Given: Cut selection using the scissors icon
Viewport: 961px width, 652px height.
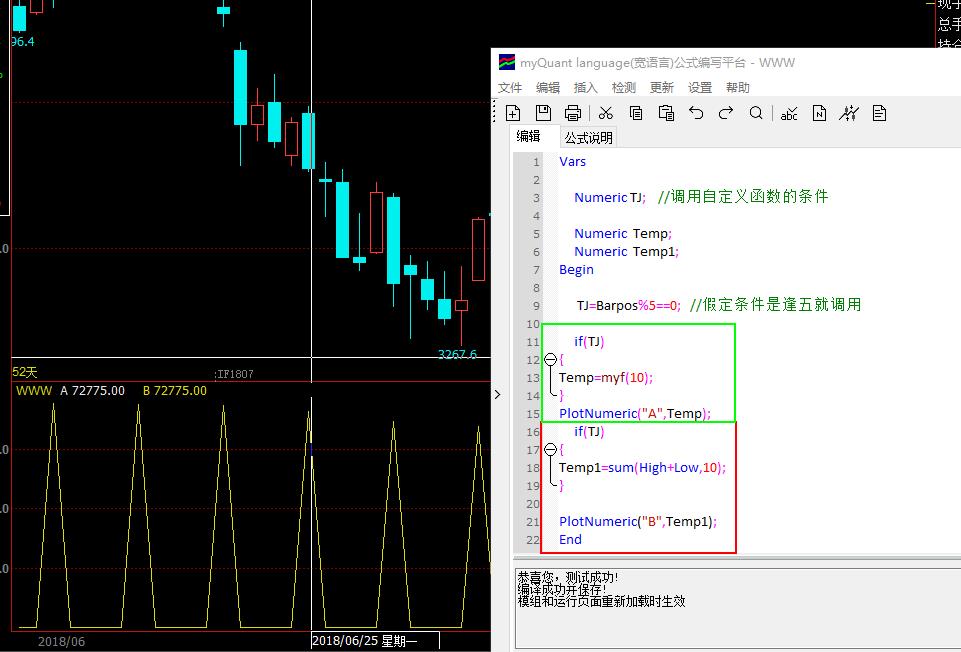Looking at the screenshot, I should 606,113.
